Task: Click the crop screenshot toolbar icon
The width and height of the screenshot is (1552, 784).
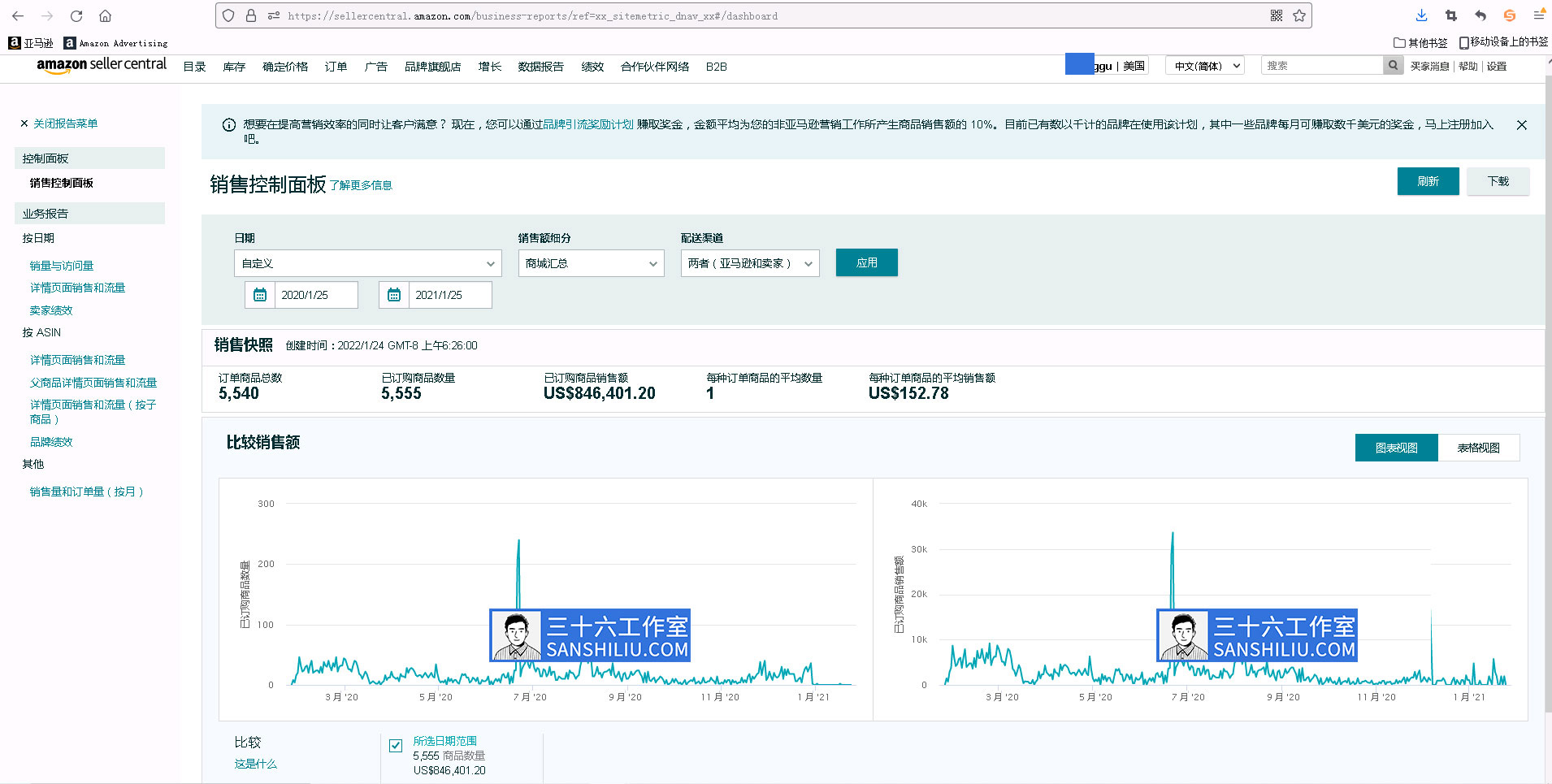Action: (1451, 15)
